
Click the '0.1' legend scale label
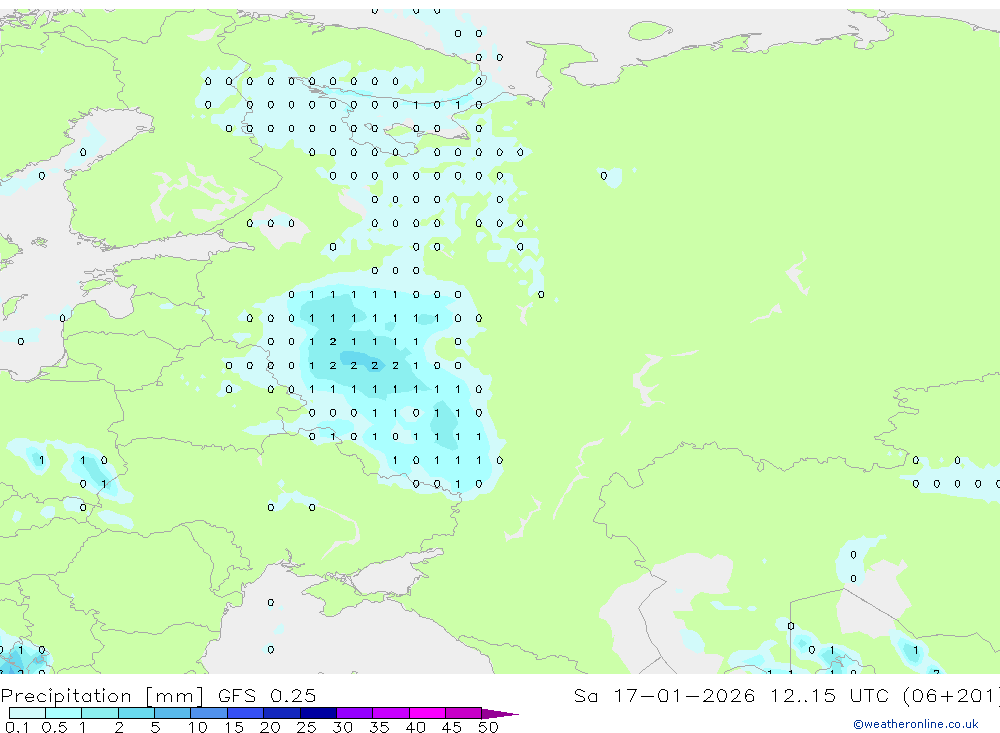(x=17, y=727)
